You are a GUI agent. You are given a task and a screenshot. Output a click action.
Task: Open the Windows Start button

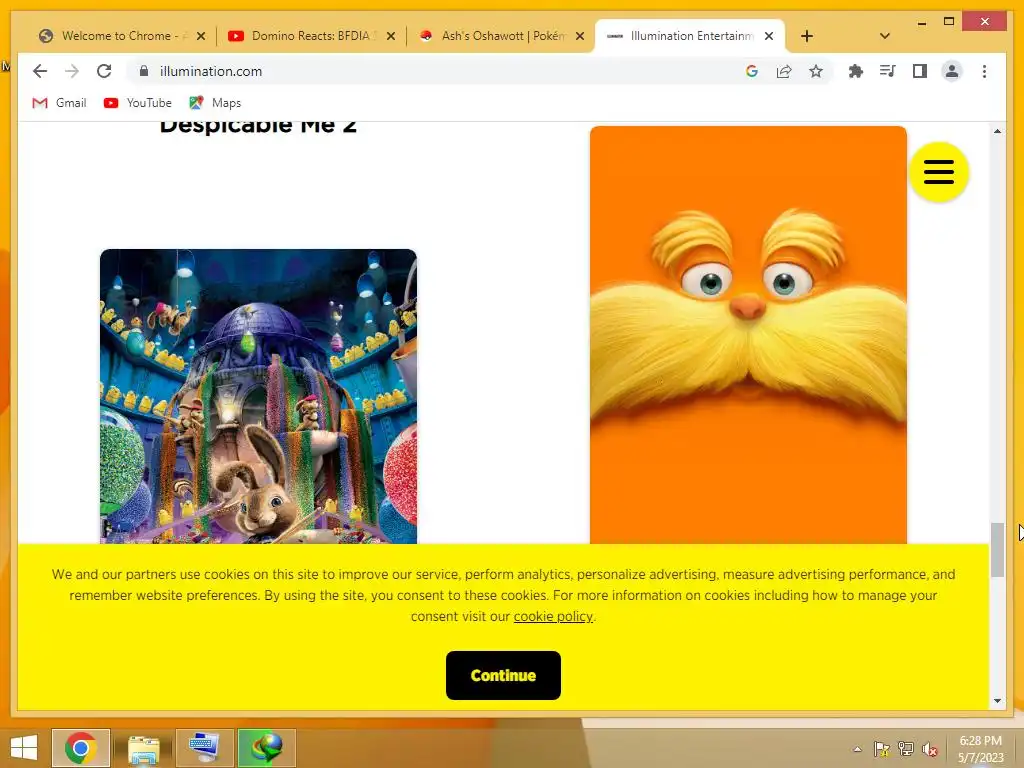point(24,748)
